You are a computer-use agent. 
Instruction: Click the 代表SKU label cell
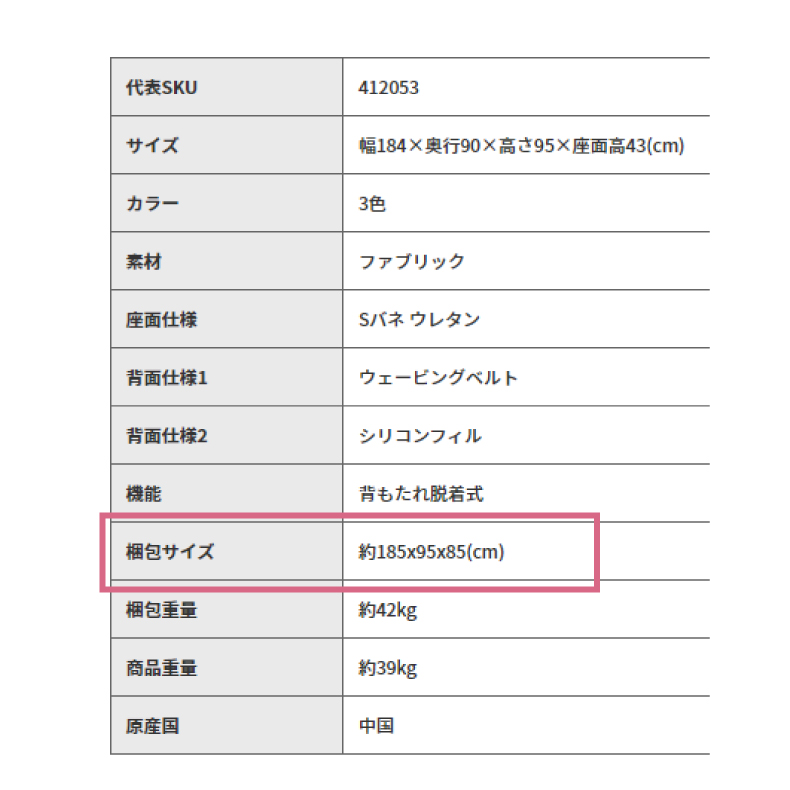tap(227, 87)
